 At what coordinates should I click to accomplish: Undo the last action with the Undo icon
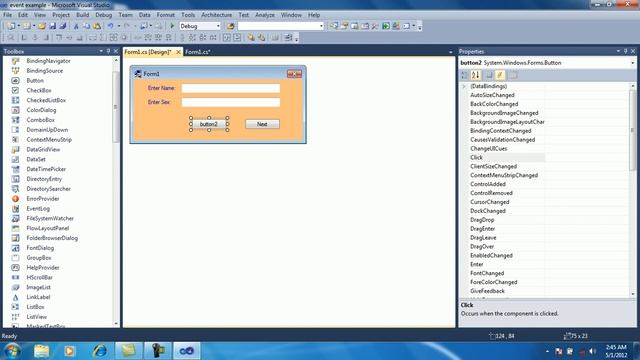point(110,26)
